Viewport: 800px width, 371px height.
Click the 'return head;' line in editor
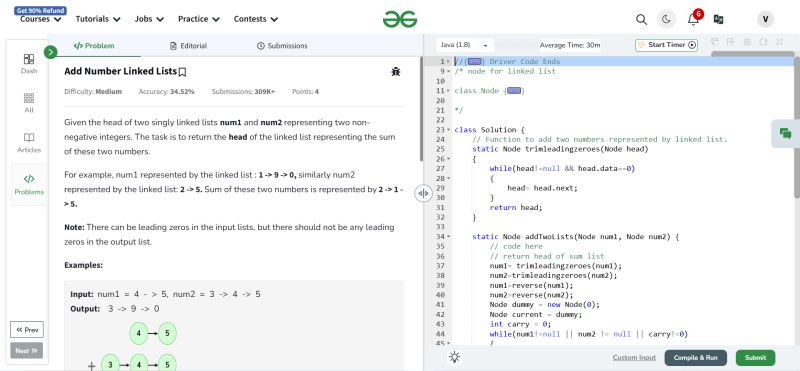pyautogui.click(x=516, y=208)
